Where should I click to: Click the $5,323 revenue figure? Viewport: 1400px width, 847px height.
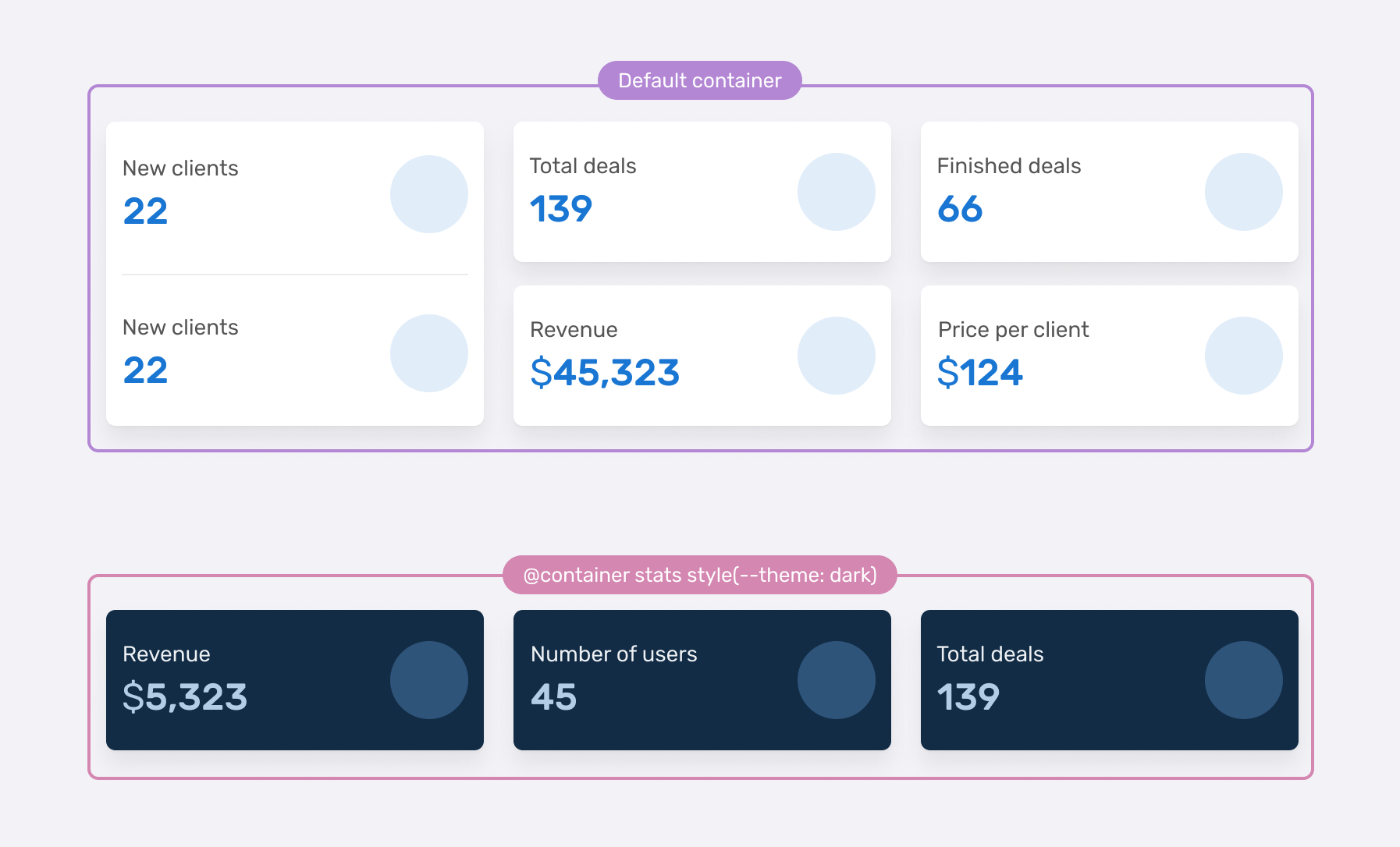(185, 697)
